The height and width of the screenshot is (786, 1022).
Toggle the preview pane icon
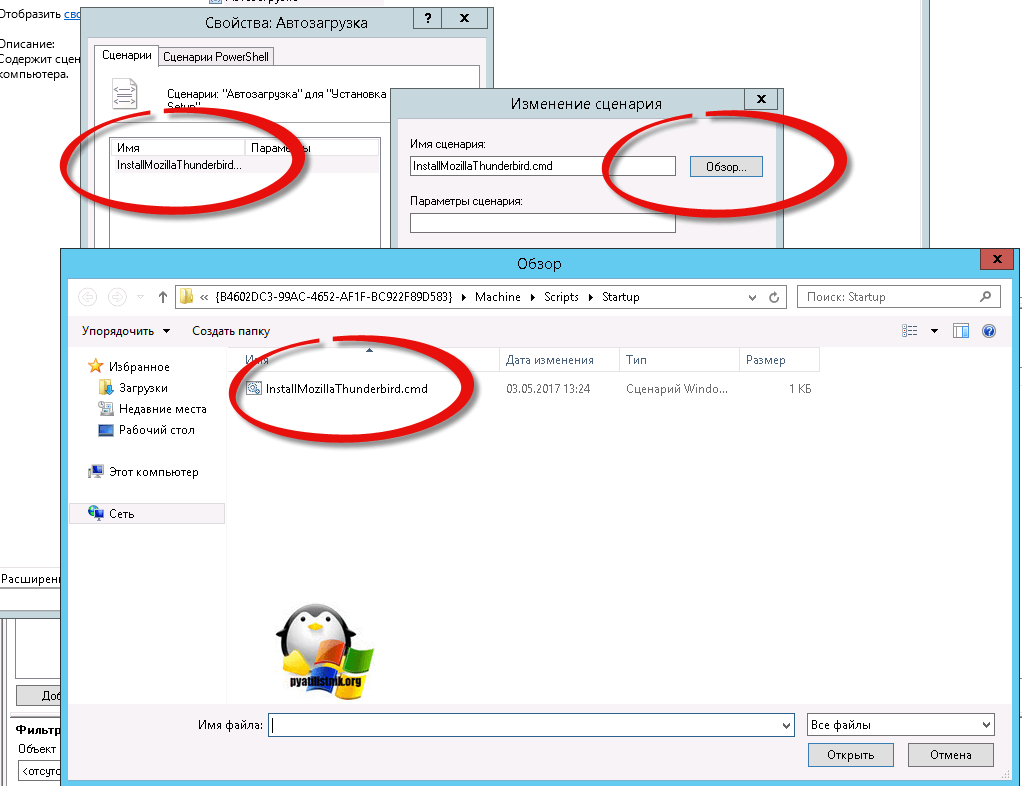[961, 331]
